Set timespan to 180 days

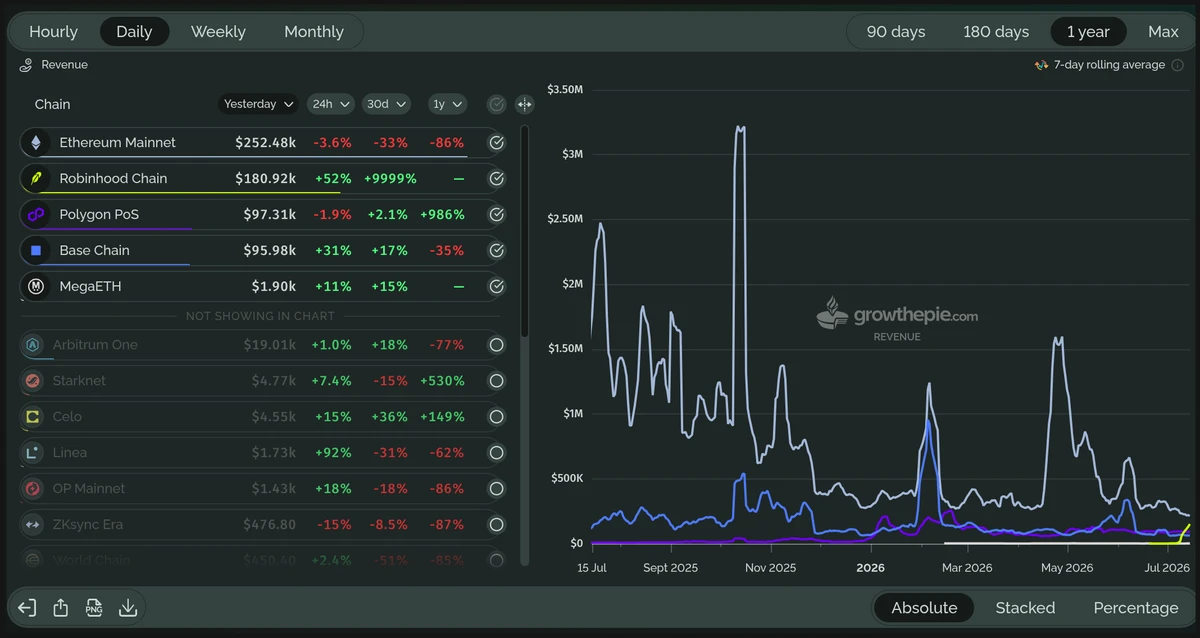click(996, 32)
